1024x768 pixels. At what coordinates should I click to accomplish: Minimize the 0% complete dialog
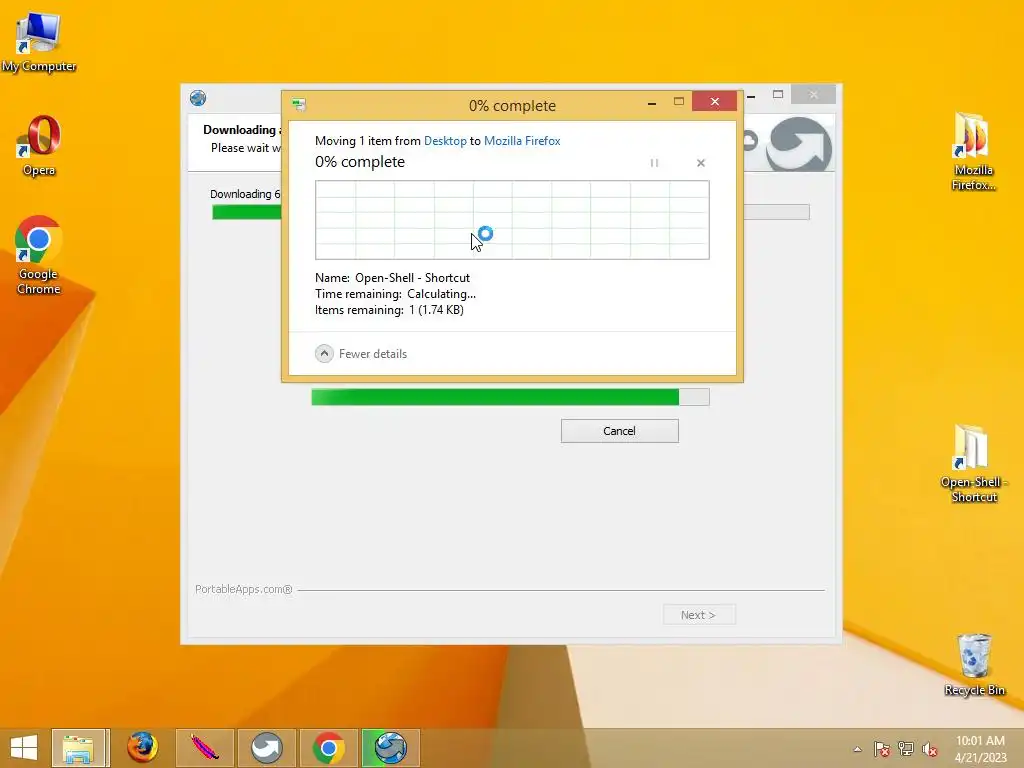click(x=652, y=103)
